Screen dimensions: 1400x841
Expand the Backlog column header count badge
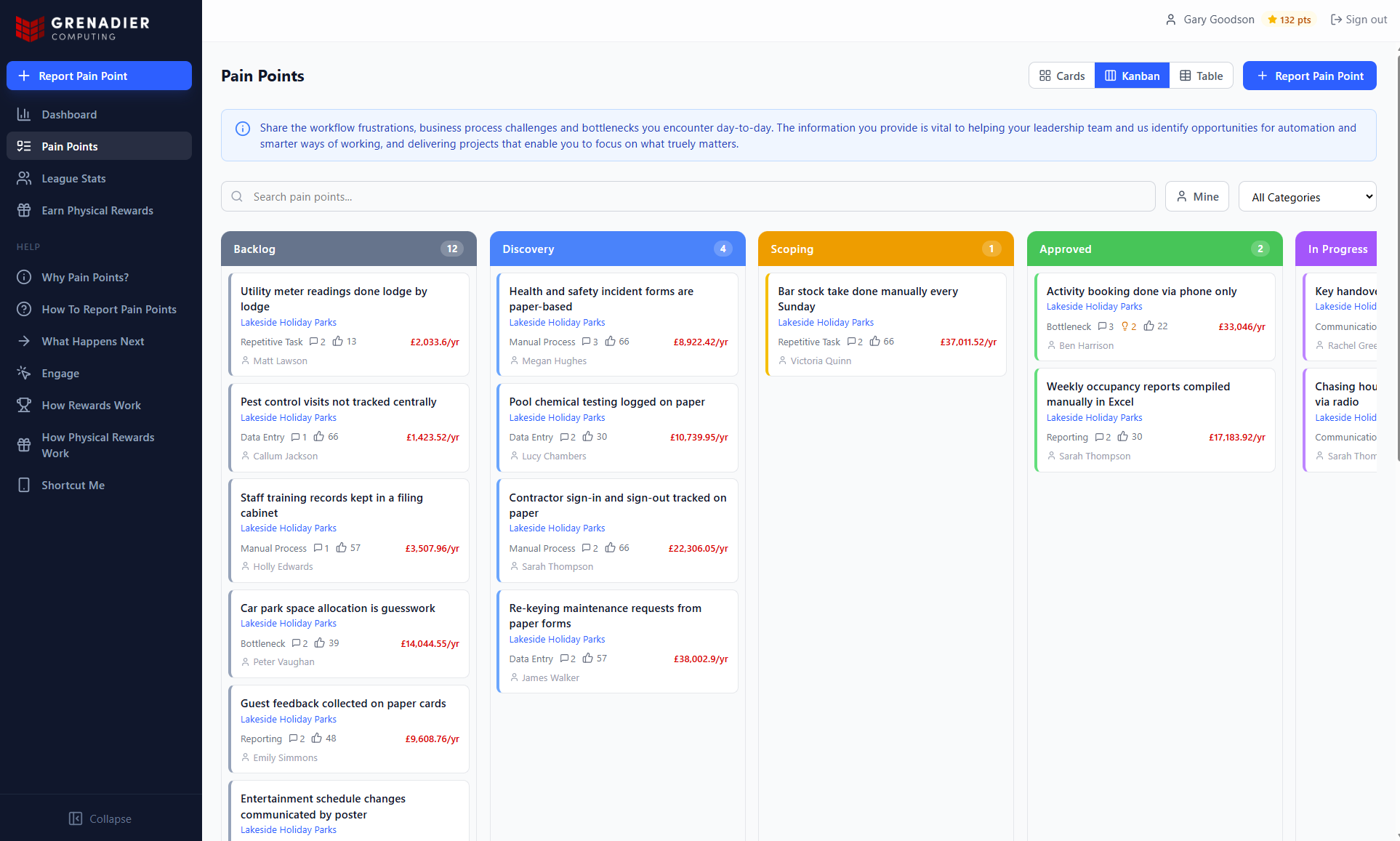(x=451, y=249)
